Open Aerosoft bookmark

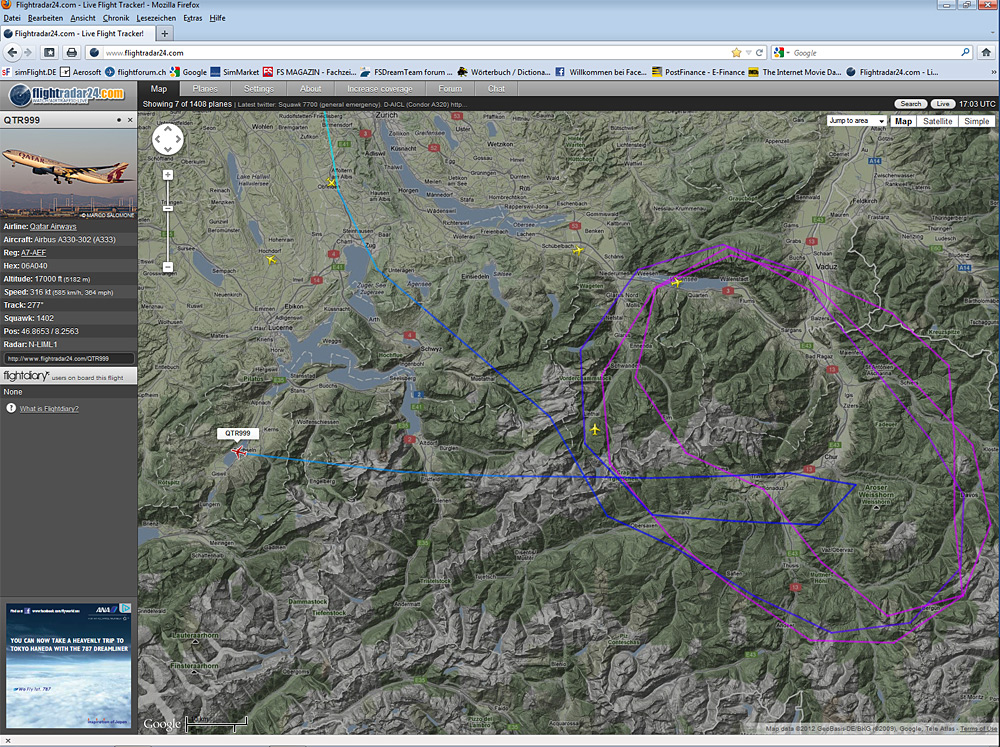coord(81,72)
